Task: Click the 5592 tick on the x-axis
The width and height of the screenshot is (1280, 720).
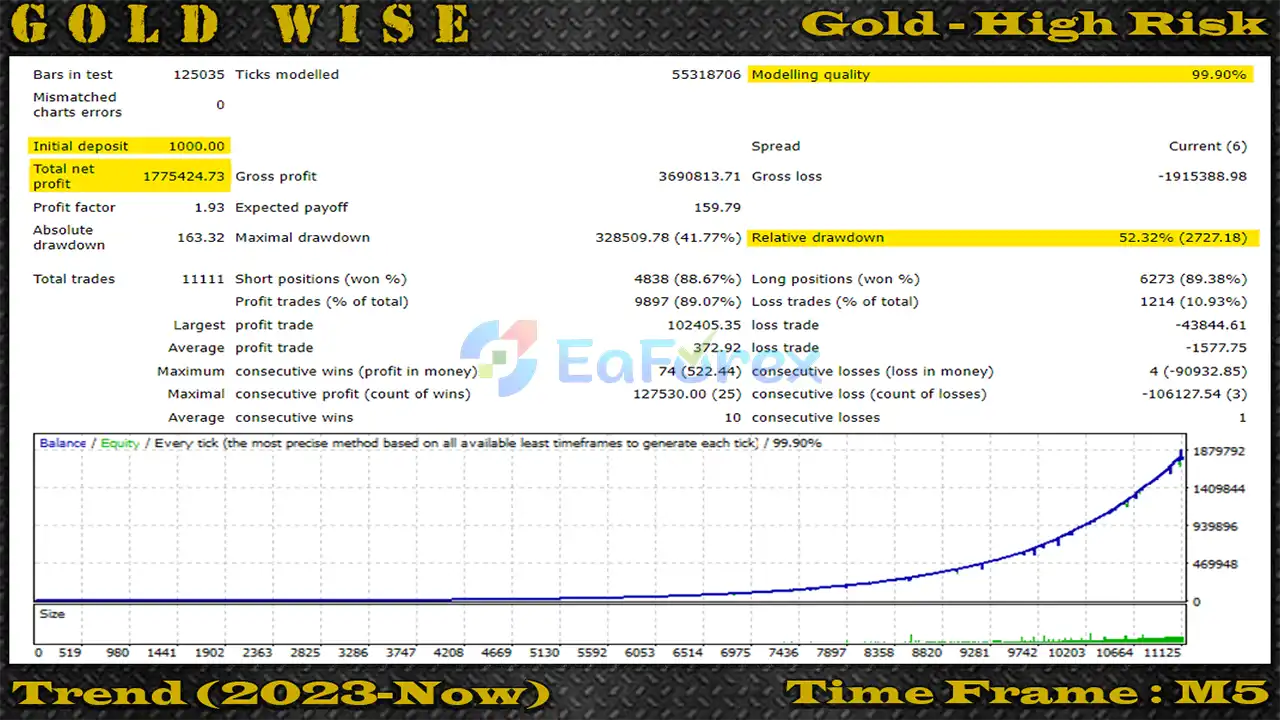Action: tap(594, 653)
